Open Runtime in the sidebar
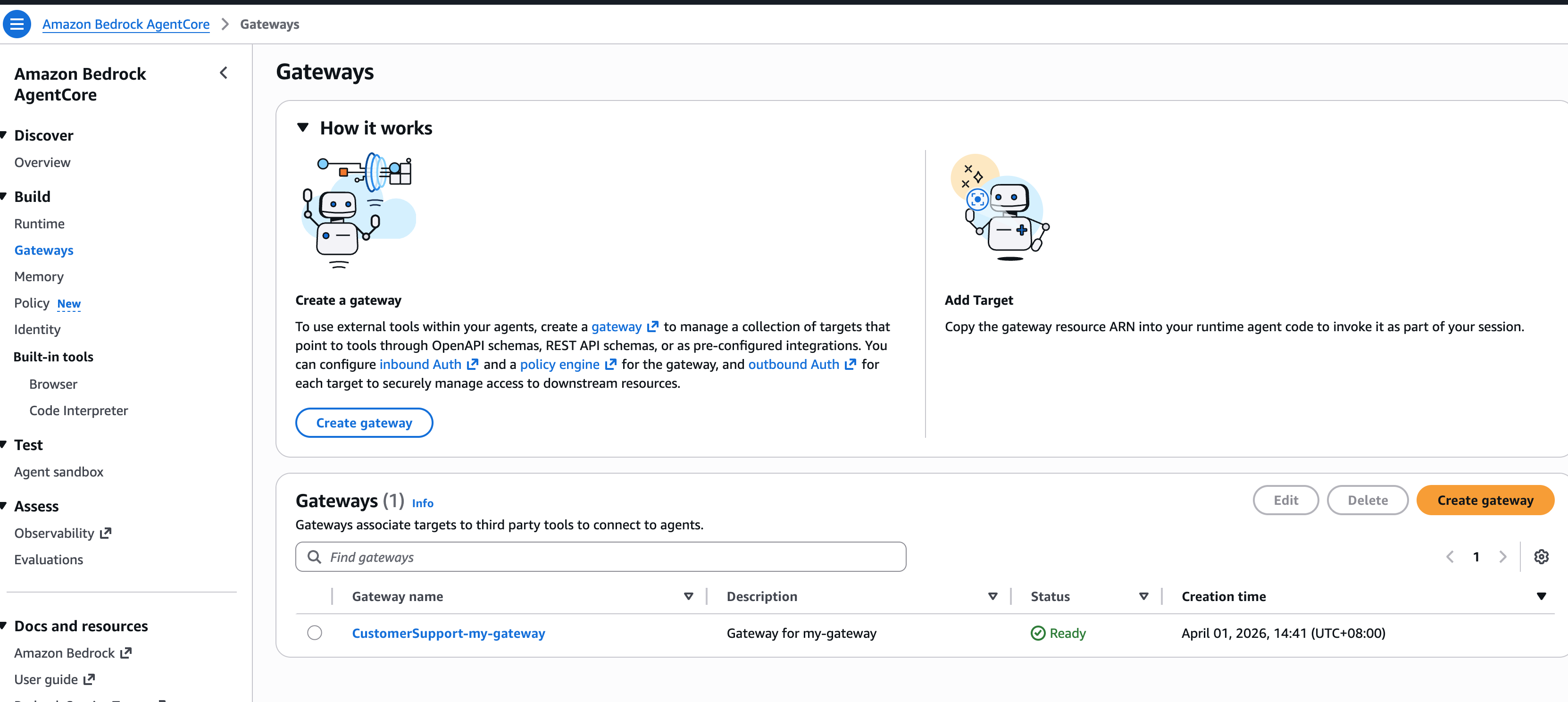1568x702 pixels. click(40, 224)
